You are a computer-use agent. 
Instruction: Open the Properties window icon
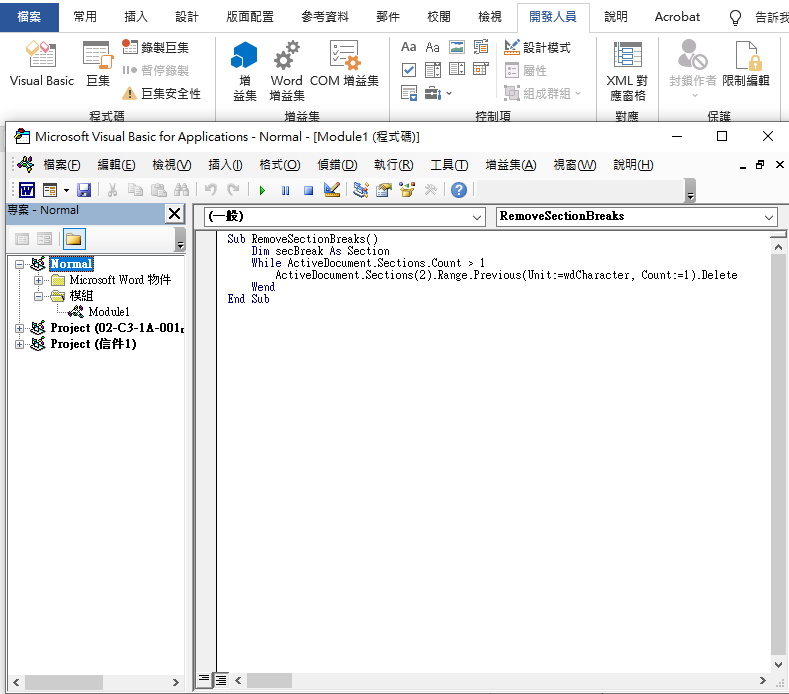pos(383,190)
